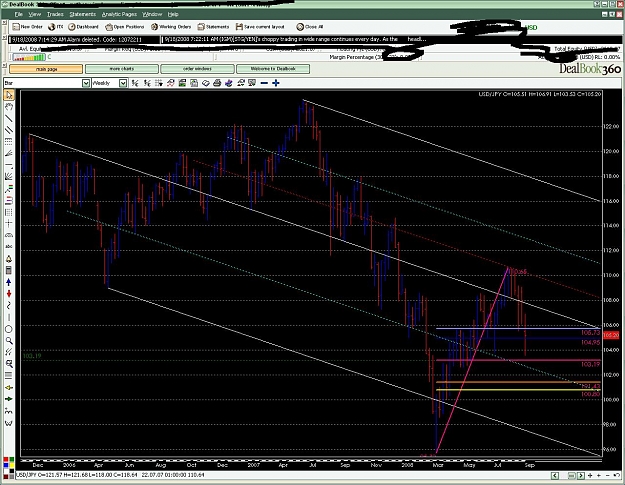Click the large plus icon in bottom bar
625x485 pixels.
point(590,475)
